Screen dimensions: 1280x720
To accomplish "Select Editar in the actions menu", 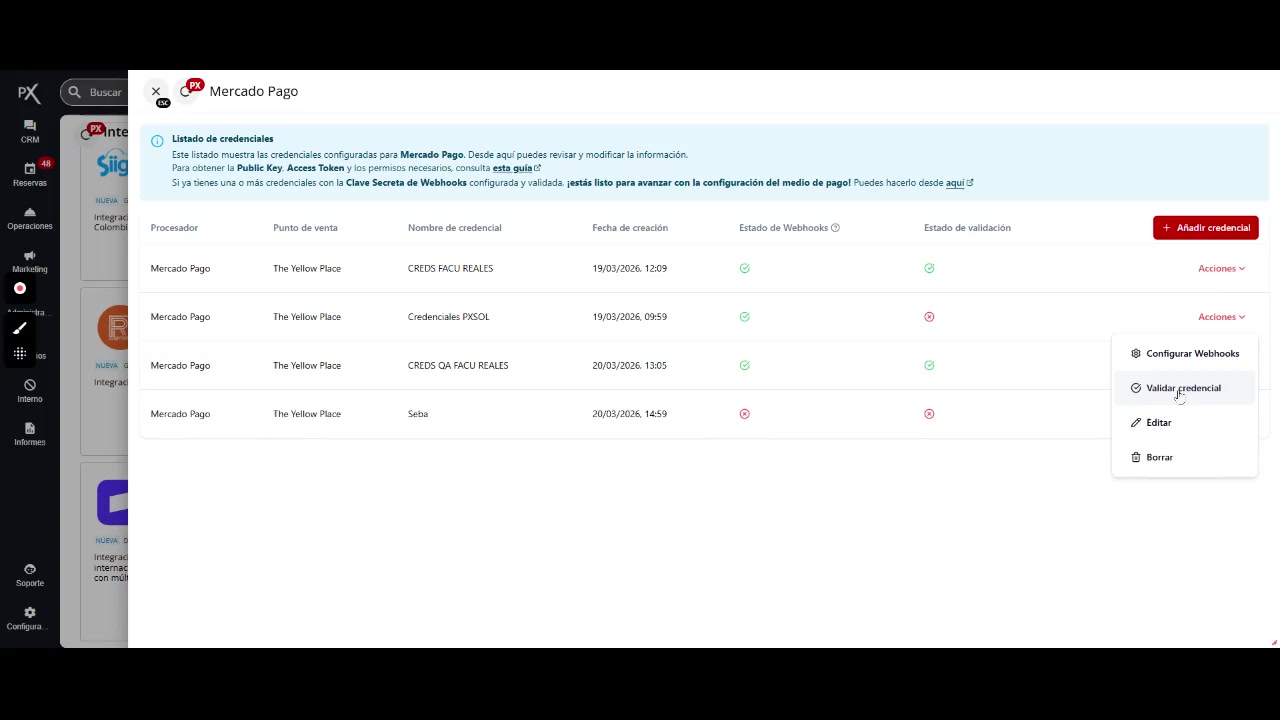I will click(1158, 423).
